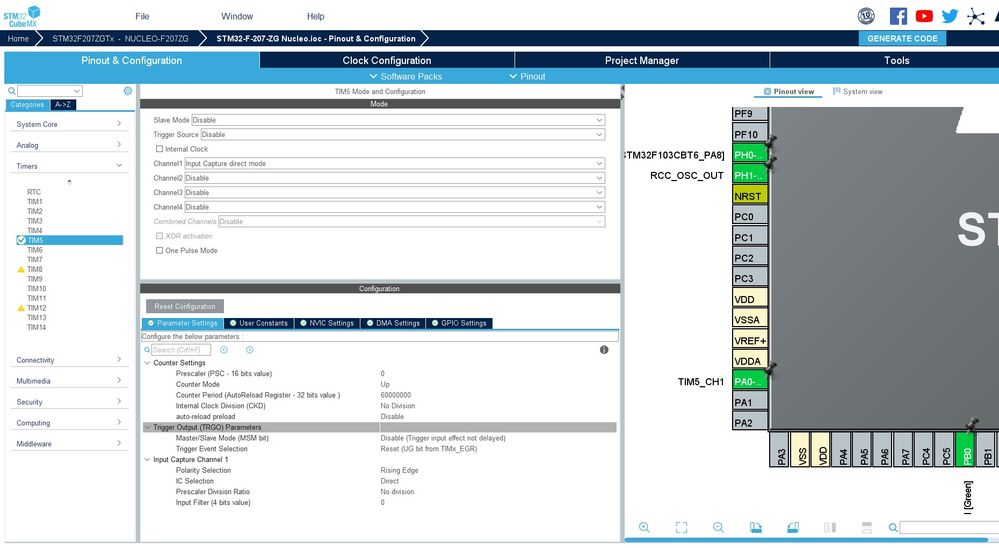Open the Channel4 dropdown
The image size is (999, 548).
394,207
